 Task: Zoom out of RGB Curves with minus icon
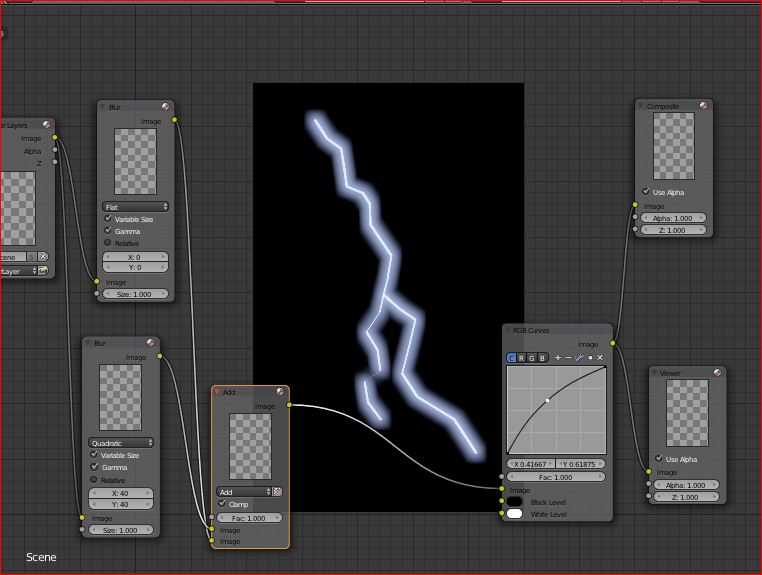(568, 358)
